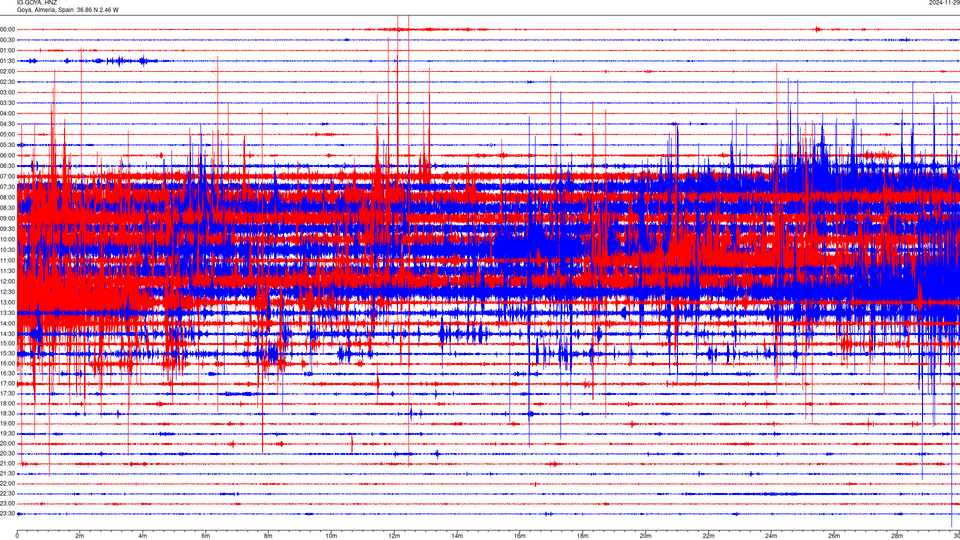Click the 04:00 row time label
Image resolution: width=960 pixels, height=540 pixels.
click(8, 113)
